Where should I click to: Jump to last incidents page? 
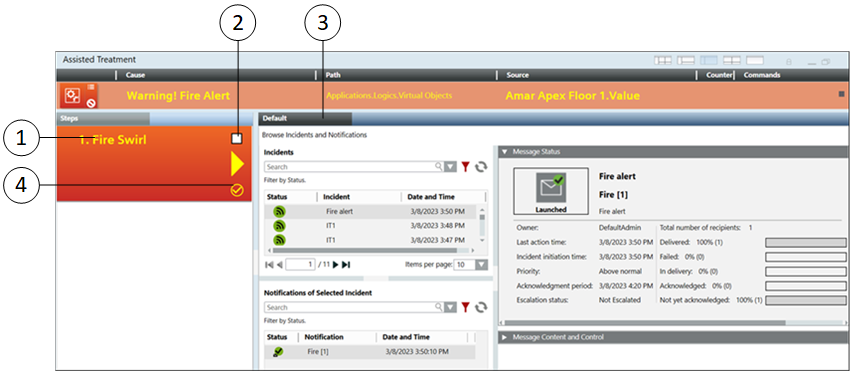(346, 265)
